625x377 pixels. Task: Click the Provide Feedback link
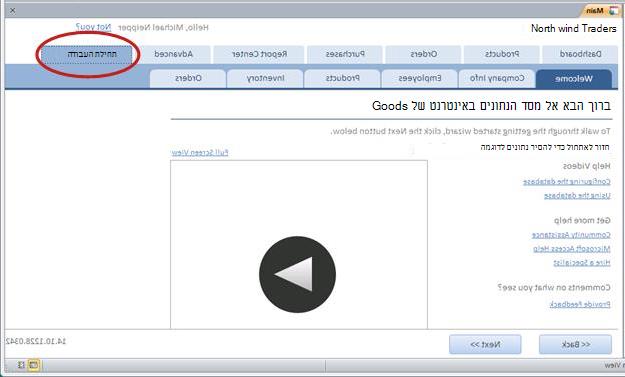pyautogui.click(x=580, y=304)
